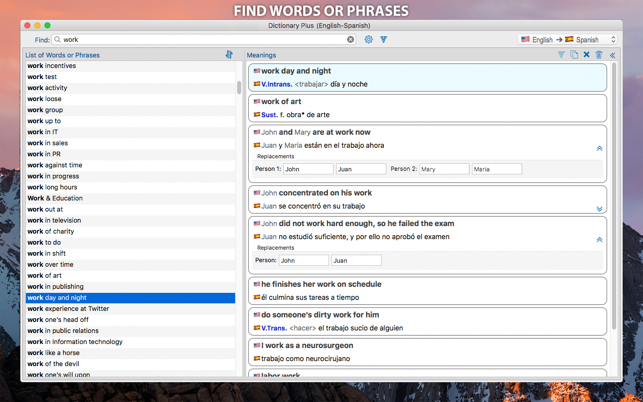Select 'work against time' in the list

[130, 165]
